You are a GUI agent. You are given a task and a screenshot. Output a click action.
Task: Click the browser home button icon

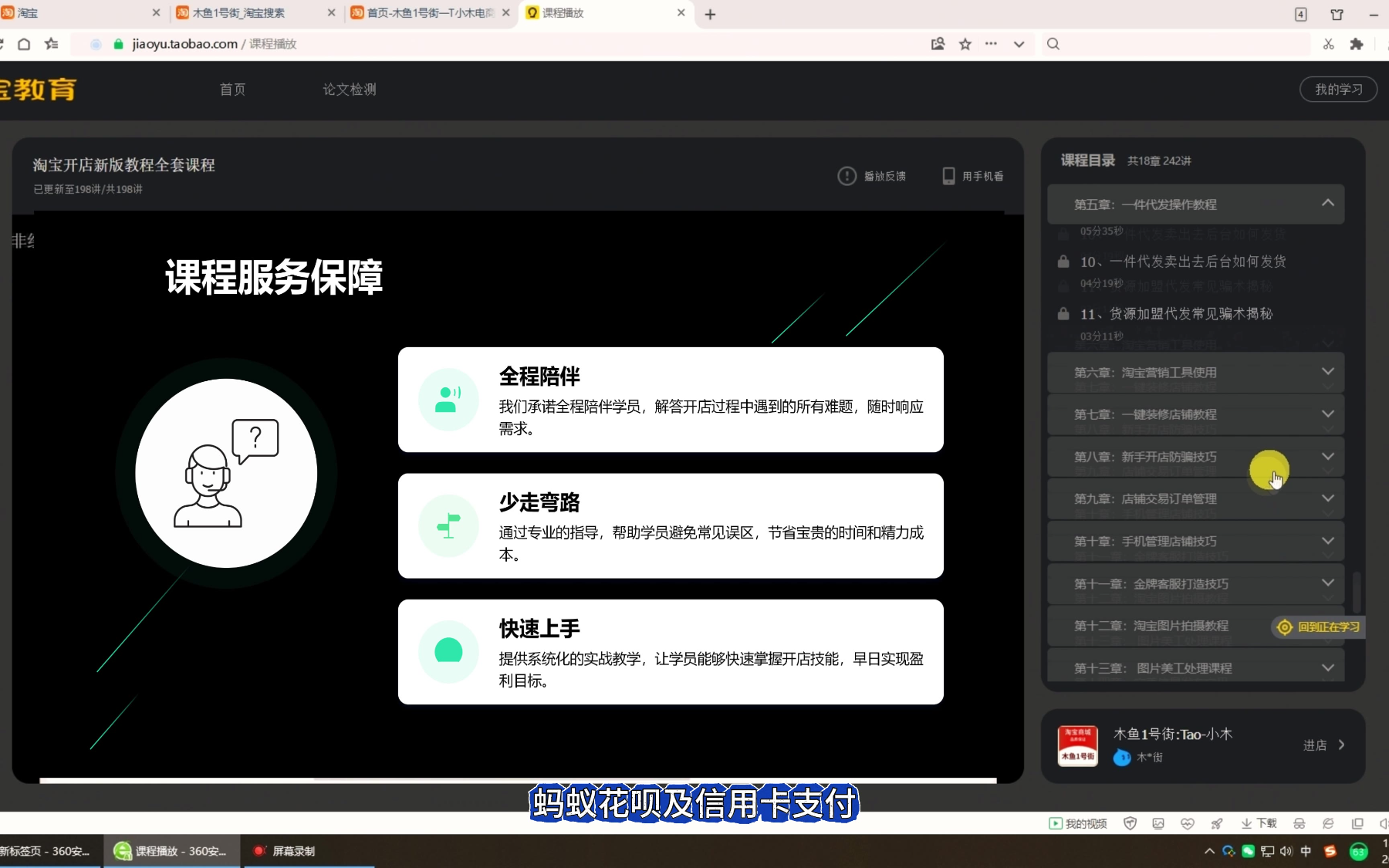tap(24, 44)
